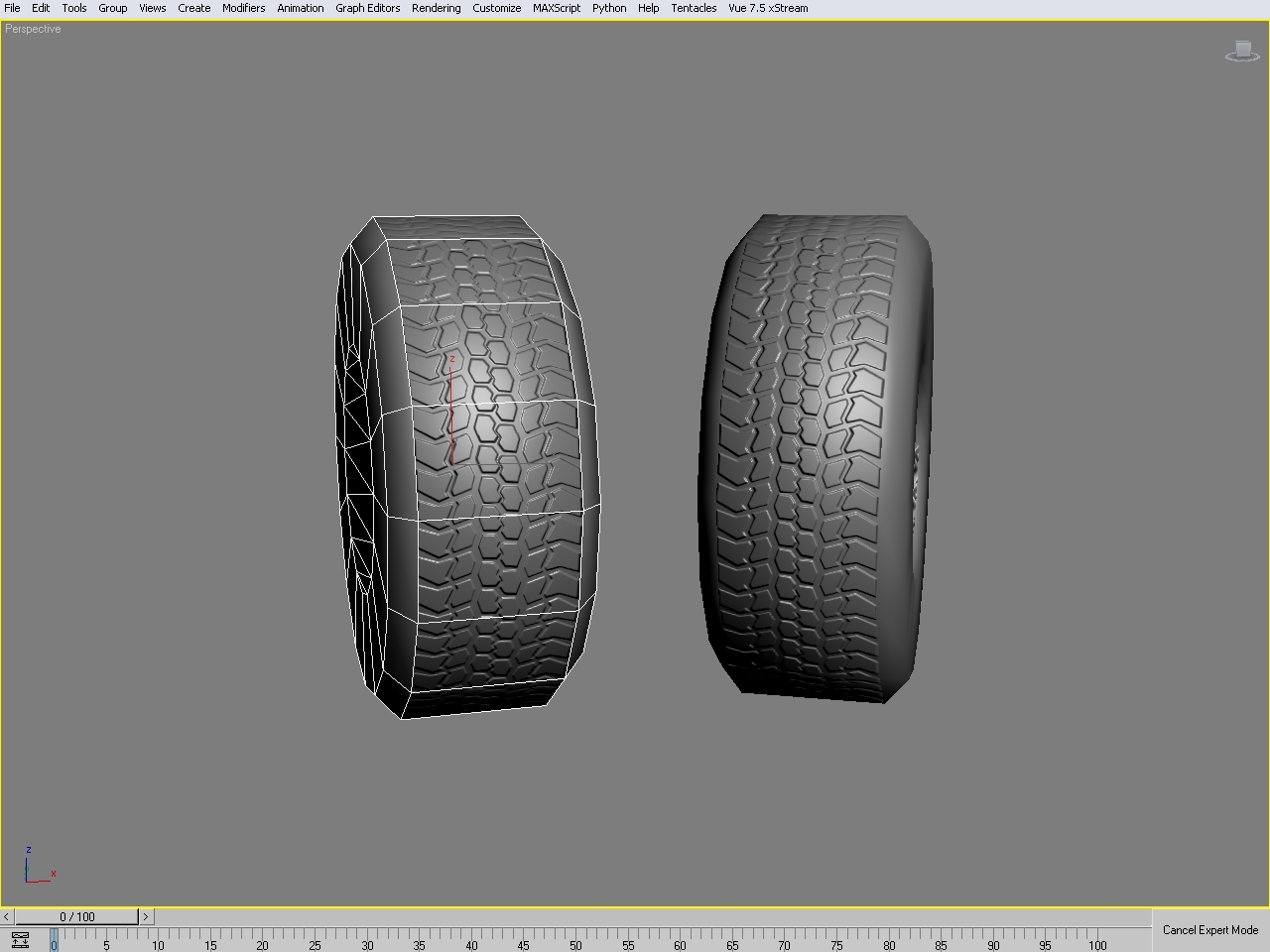This screenshot has height=952, width=1270.
Task: Click the Cancel Expert Mode button
Action: [1209, 930]
